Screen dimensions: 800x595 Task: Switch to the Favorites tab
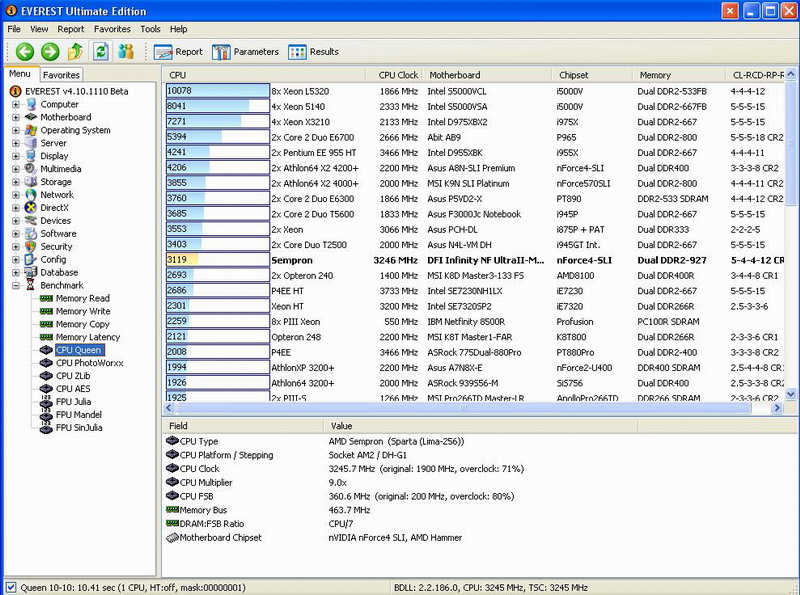click(61, 75)
